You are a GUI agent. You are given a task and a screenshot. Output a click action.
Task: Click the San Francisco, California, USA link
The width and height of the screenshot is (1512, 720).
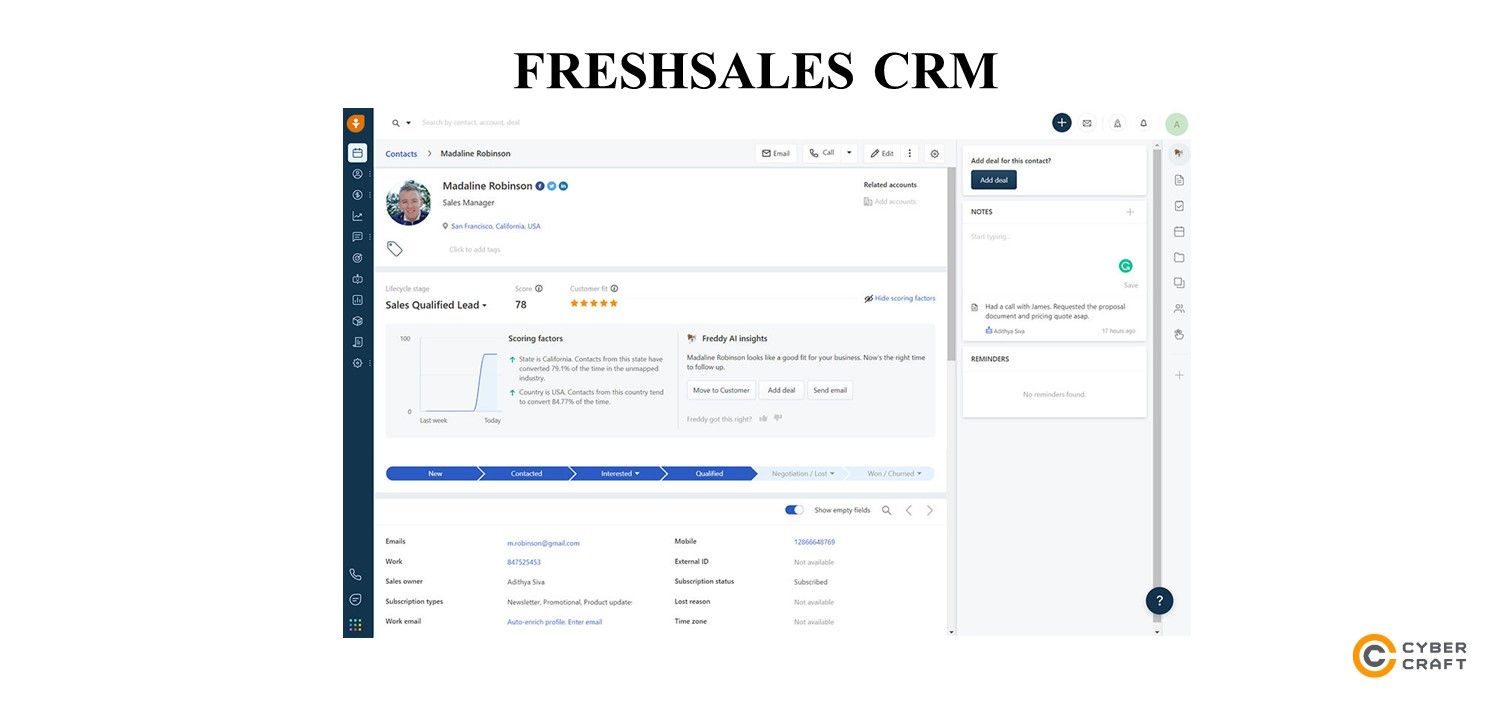point(496,226)
